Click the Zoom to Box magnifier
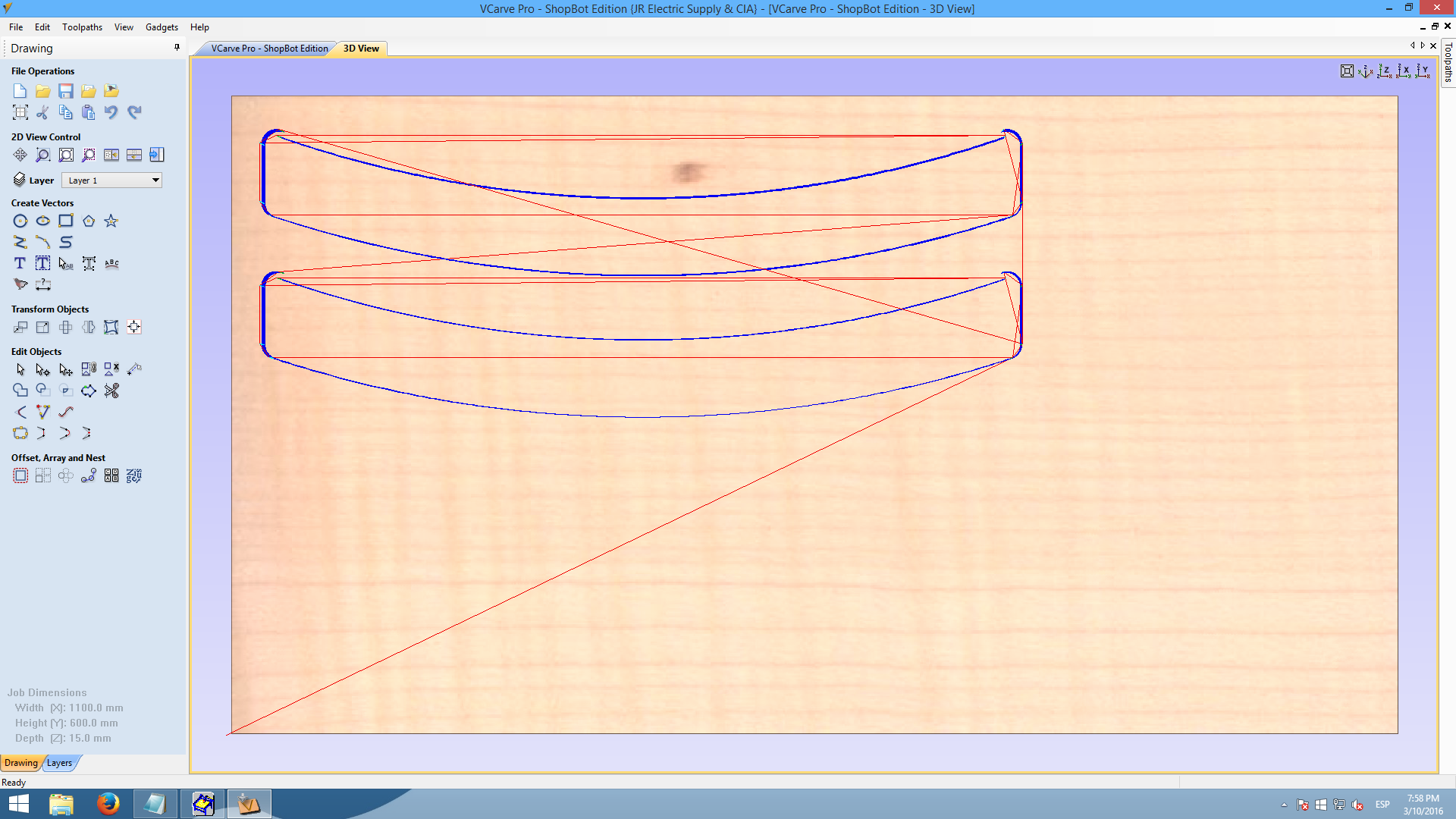Viewport: 1456px width, 819px height. point(42,155)
